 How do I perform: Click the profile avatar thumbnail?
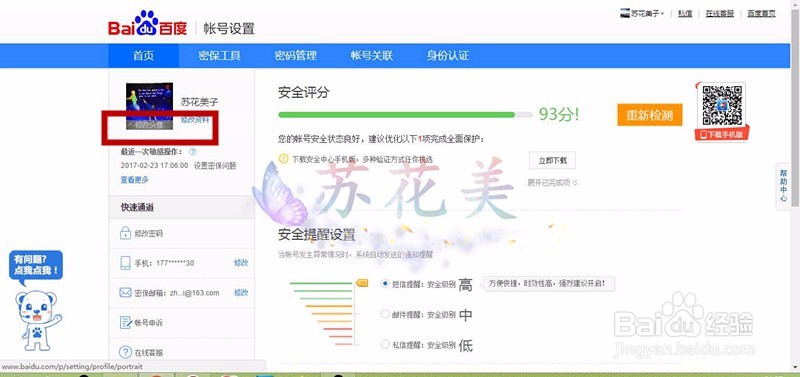149,105
